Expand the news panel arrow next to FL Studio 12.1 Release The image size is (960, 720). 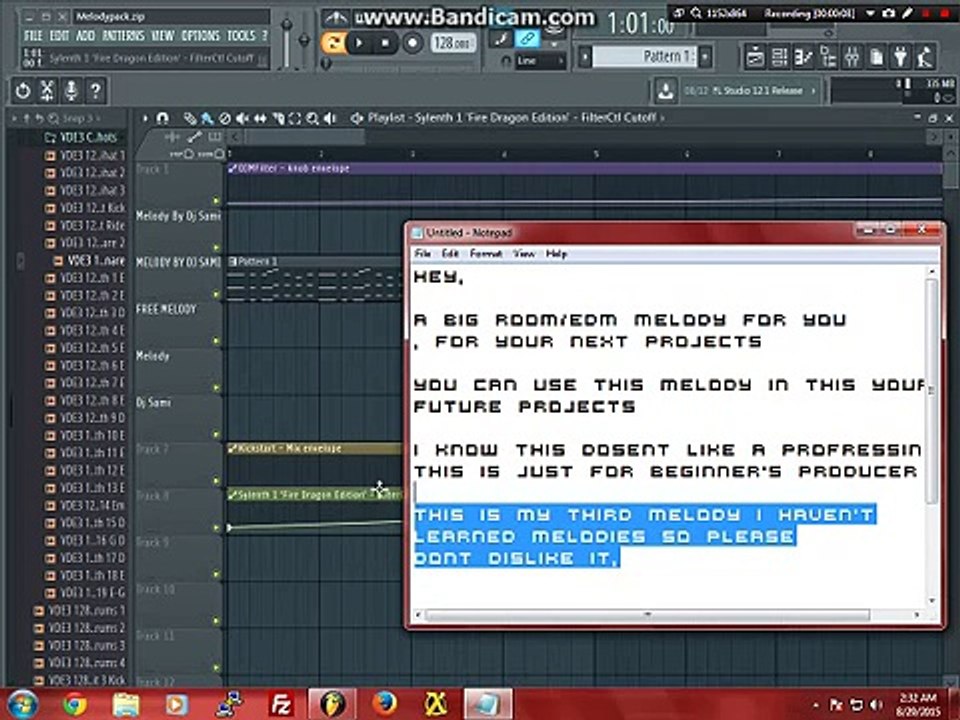pos(813,91)
